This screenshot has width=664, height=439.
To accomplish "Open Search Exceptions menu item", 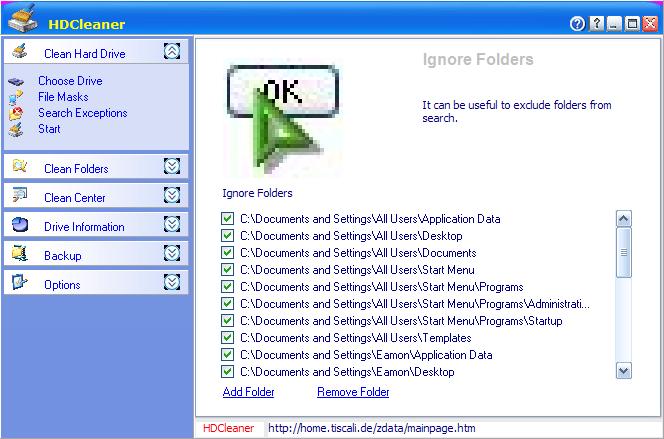I will (83, 113).
